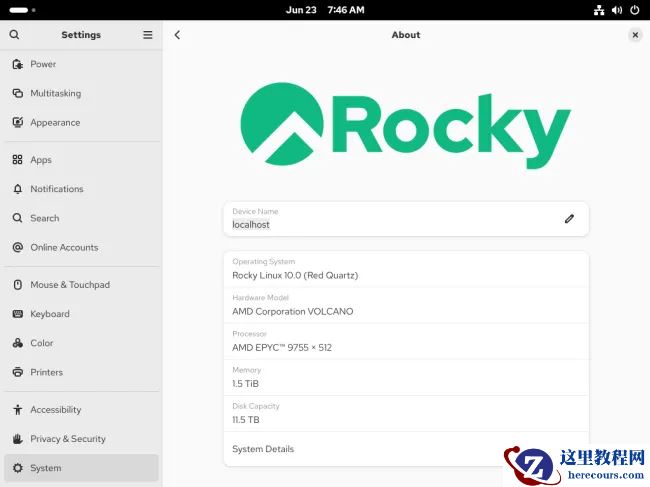Viewport: 650px width, 487px height.
Task: Click the Disk Capacity label
Action: [256, 406]
